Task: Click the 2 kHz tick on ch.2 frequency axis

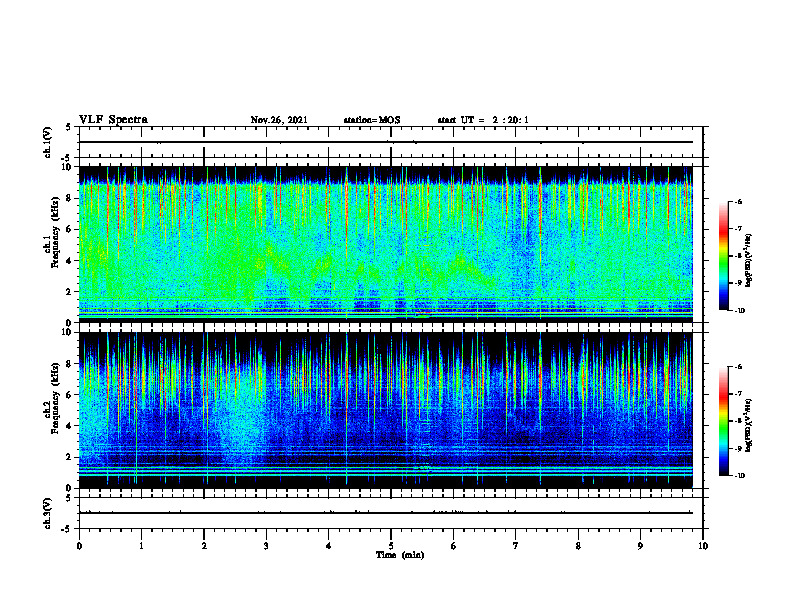Action: pyautogui.click(x=70, y=457)
